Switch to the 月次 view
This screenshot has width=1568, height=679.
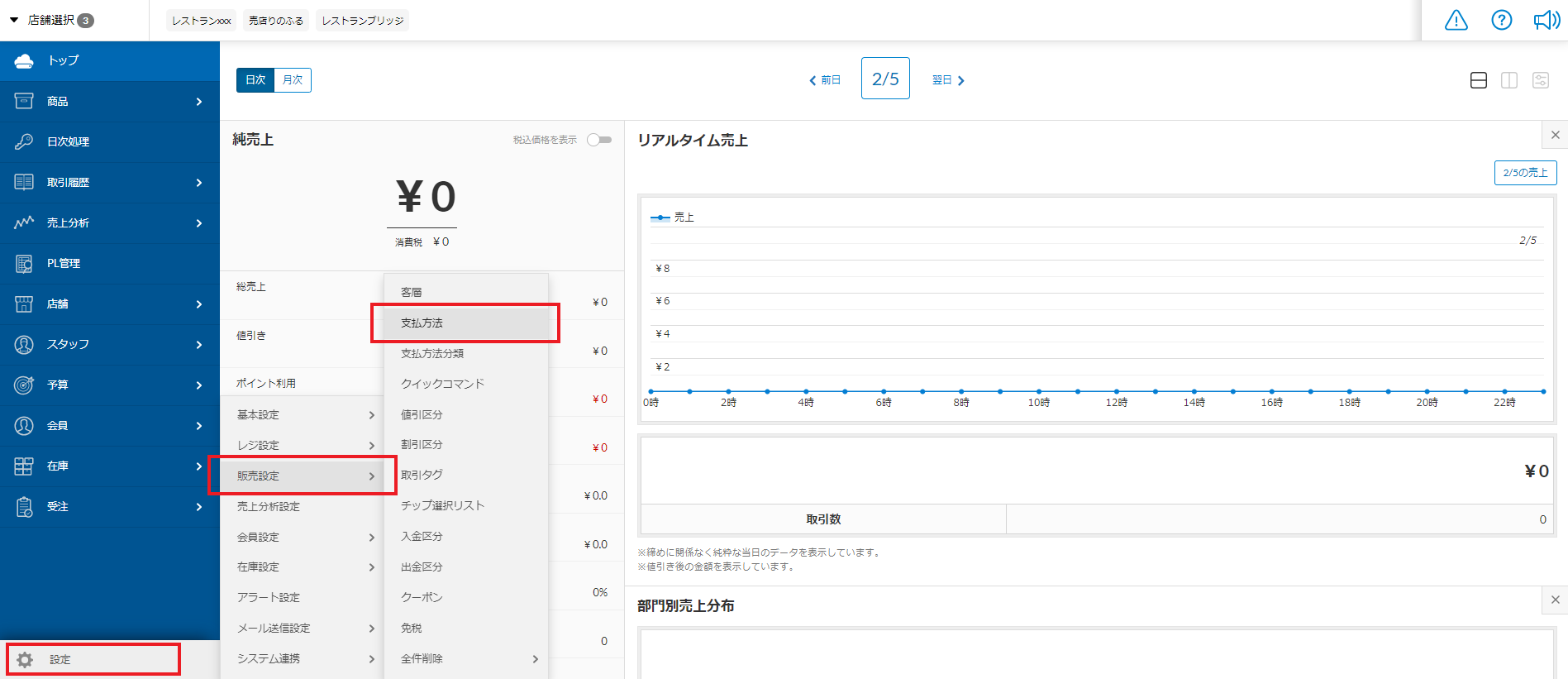click(293, 80)
